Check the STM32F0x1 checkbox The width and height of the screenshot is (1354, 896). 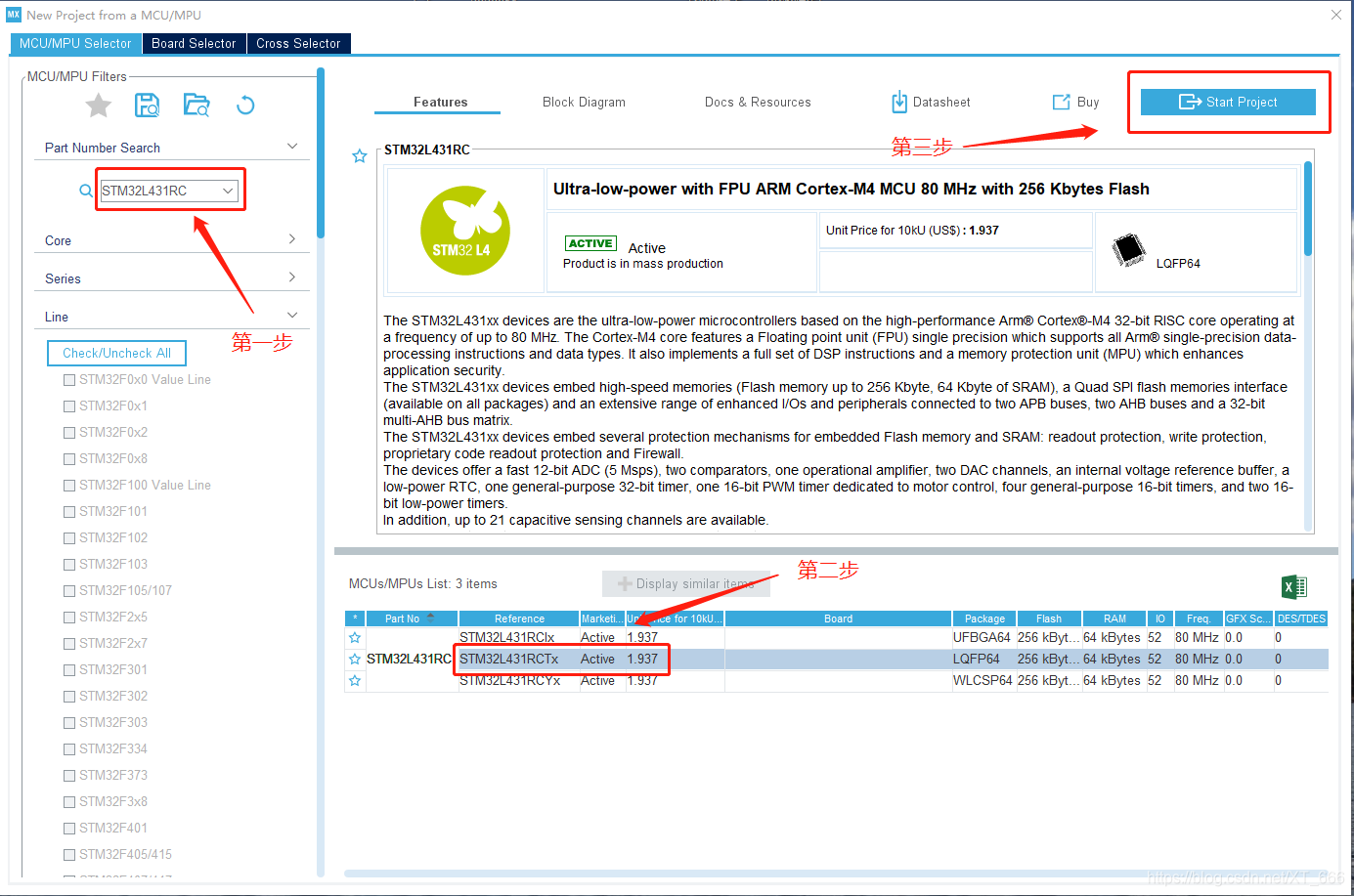[x=69, y=406]
